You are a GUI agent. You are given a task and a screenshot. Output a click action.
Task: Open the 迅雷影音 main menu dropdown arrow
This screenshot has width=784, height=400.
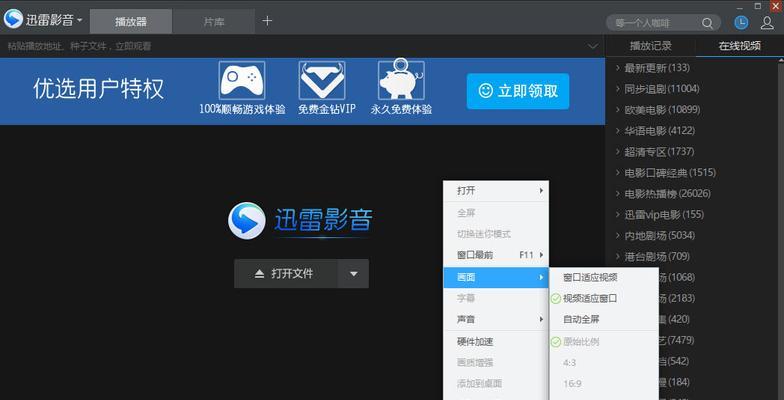(80, 20)
